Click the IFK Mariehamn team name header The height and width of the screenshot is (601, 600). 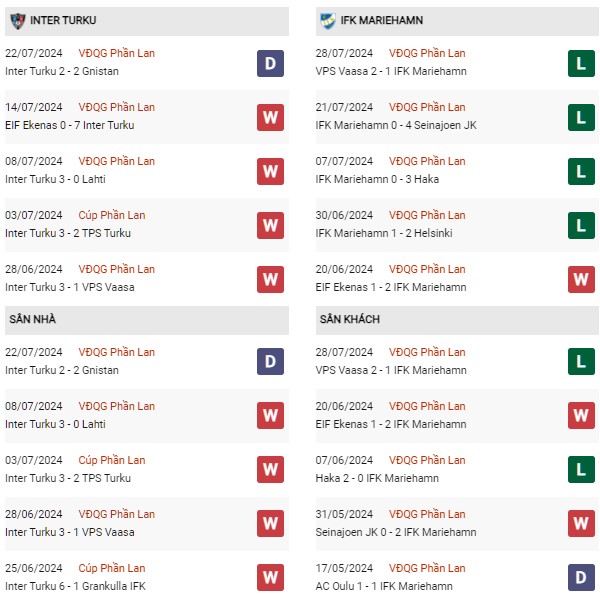(381, 20)
